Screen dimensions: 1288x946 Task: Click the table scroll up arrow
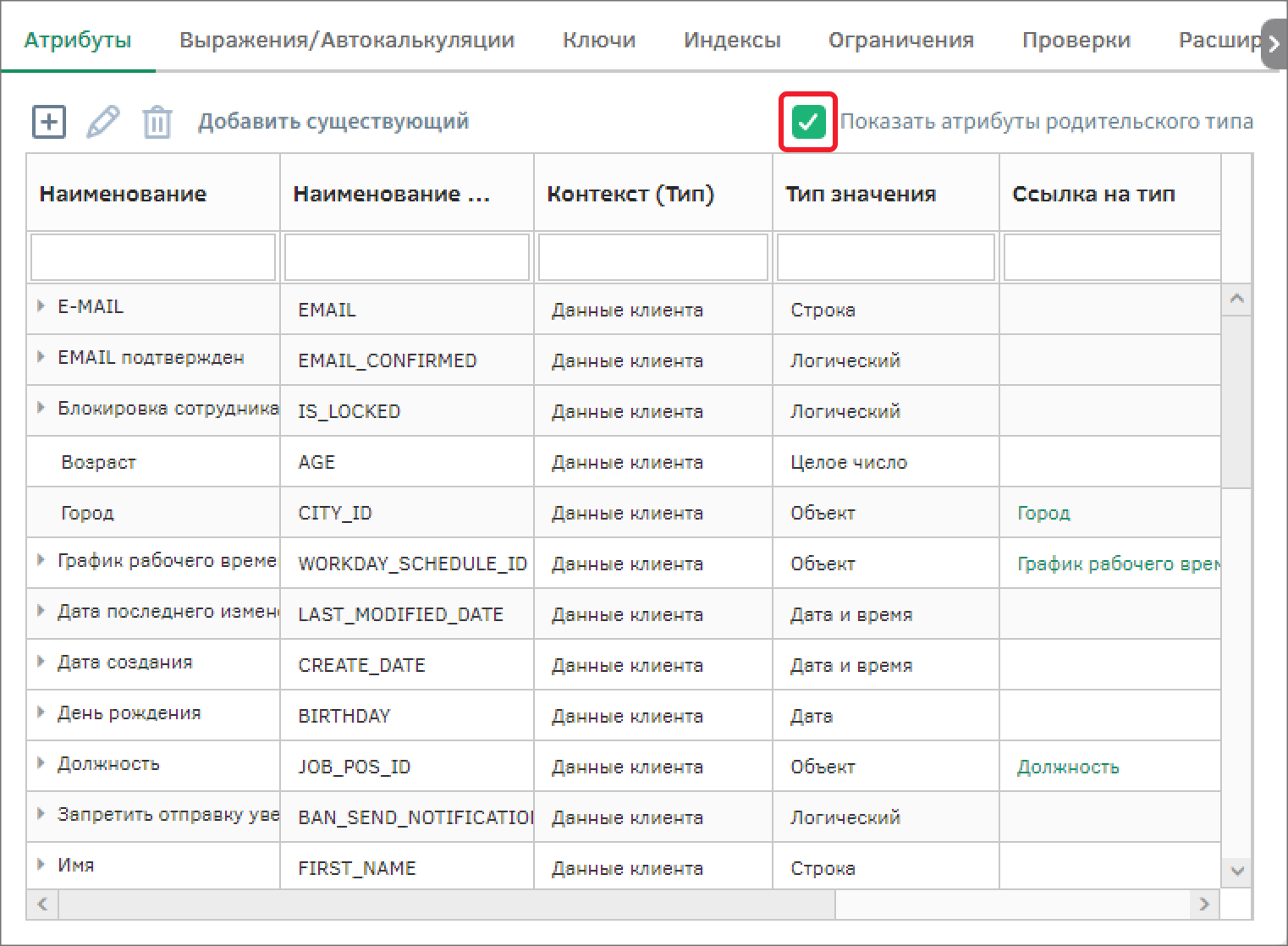tap(1236, 299)
